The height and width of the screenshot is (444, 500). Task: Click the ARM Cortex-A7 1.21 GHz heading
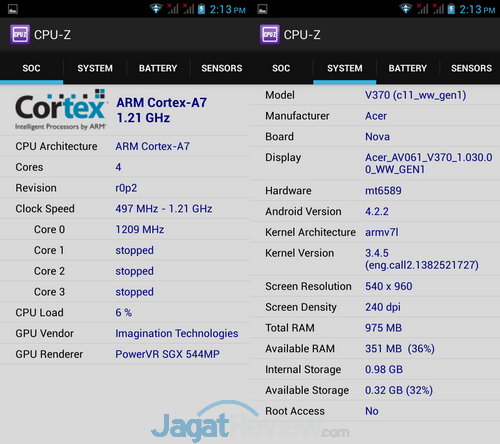(161, 110)
